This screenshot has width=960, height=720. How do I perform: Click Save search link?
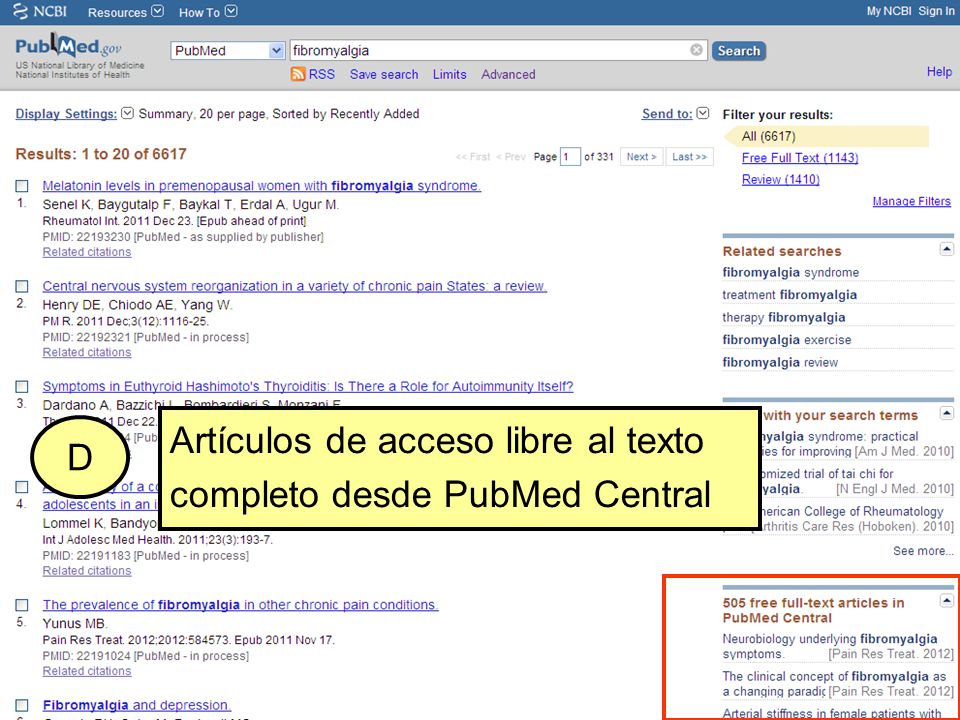(x=384, y=75)
